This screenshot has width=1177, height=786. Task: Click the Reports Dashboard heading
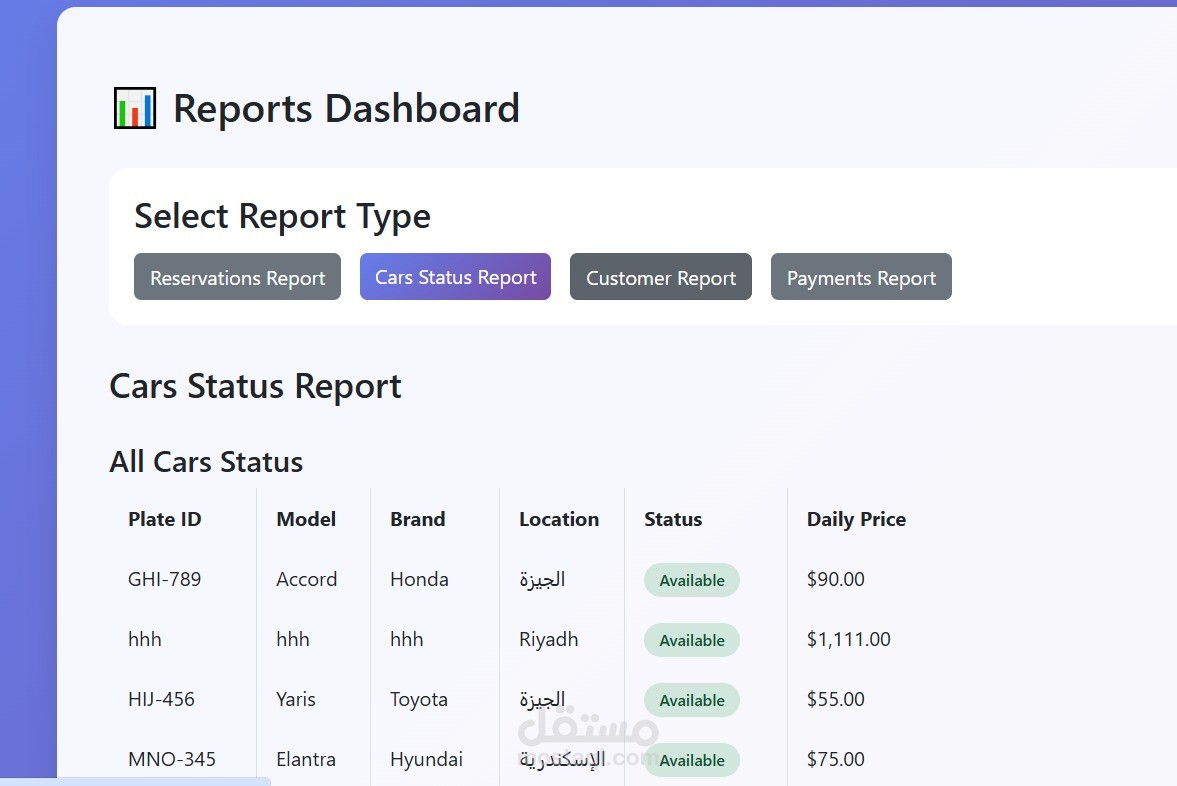[346, 108]
